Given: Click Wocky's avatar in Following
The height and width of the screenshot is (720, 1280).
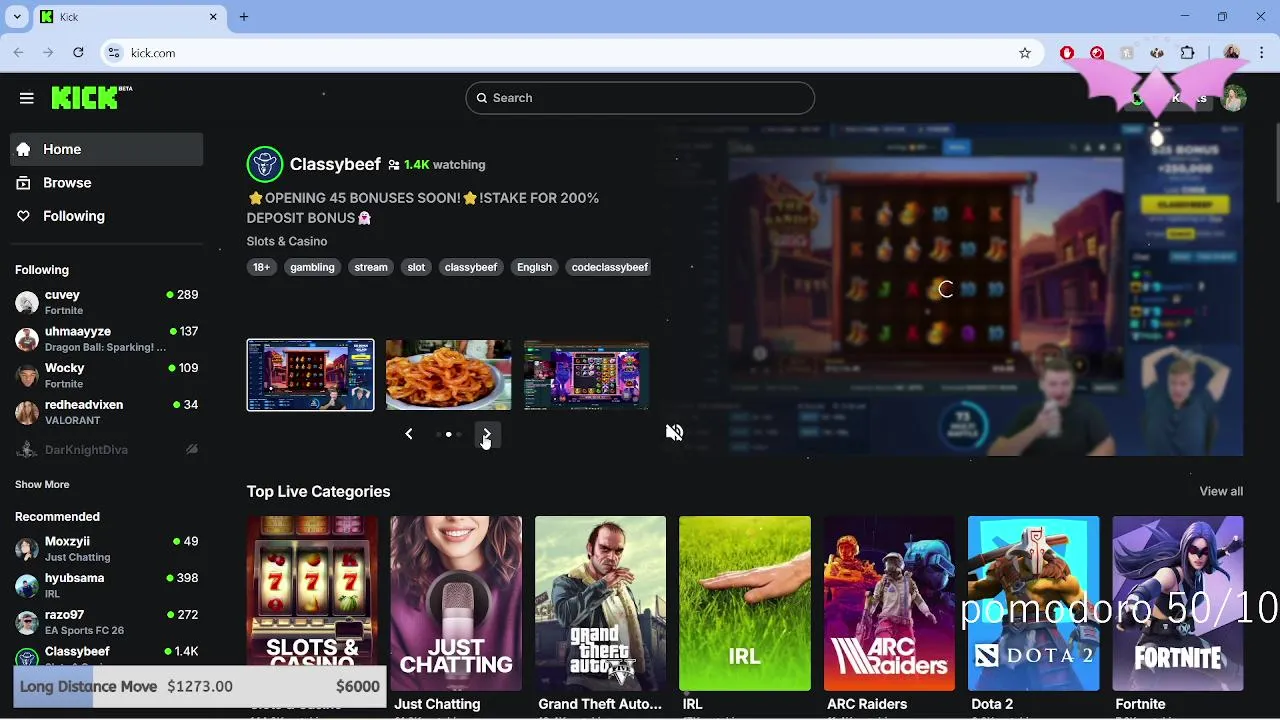Looking at the screenshot, I should coord(27,376).
